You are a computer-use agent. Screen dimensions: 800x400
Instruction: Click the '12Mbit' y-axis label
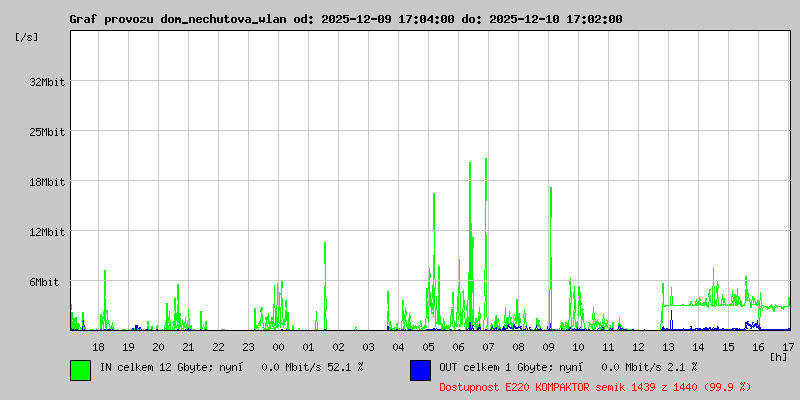coord(47,232)
